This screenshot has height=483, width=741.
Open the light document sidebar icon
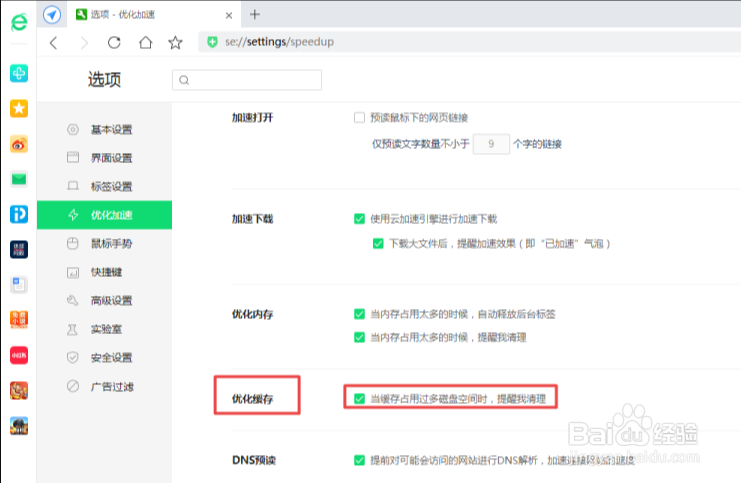[x=19, y=285]
